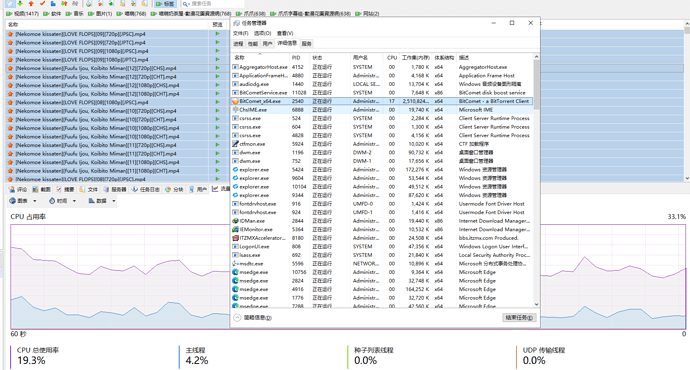Open Task Manager 选项(O) menu

point(262,33)
